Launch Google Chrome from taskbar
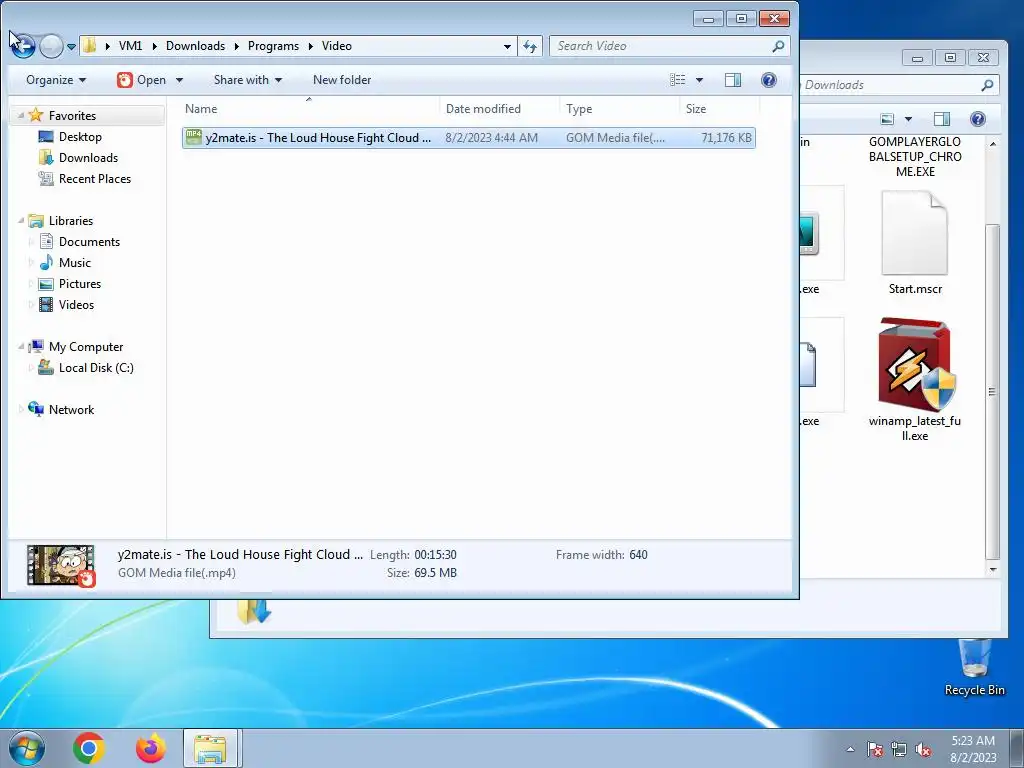The image size is (1024, 768). click(89, 748)
